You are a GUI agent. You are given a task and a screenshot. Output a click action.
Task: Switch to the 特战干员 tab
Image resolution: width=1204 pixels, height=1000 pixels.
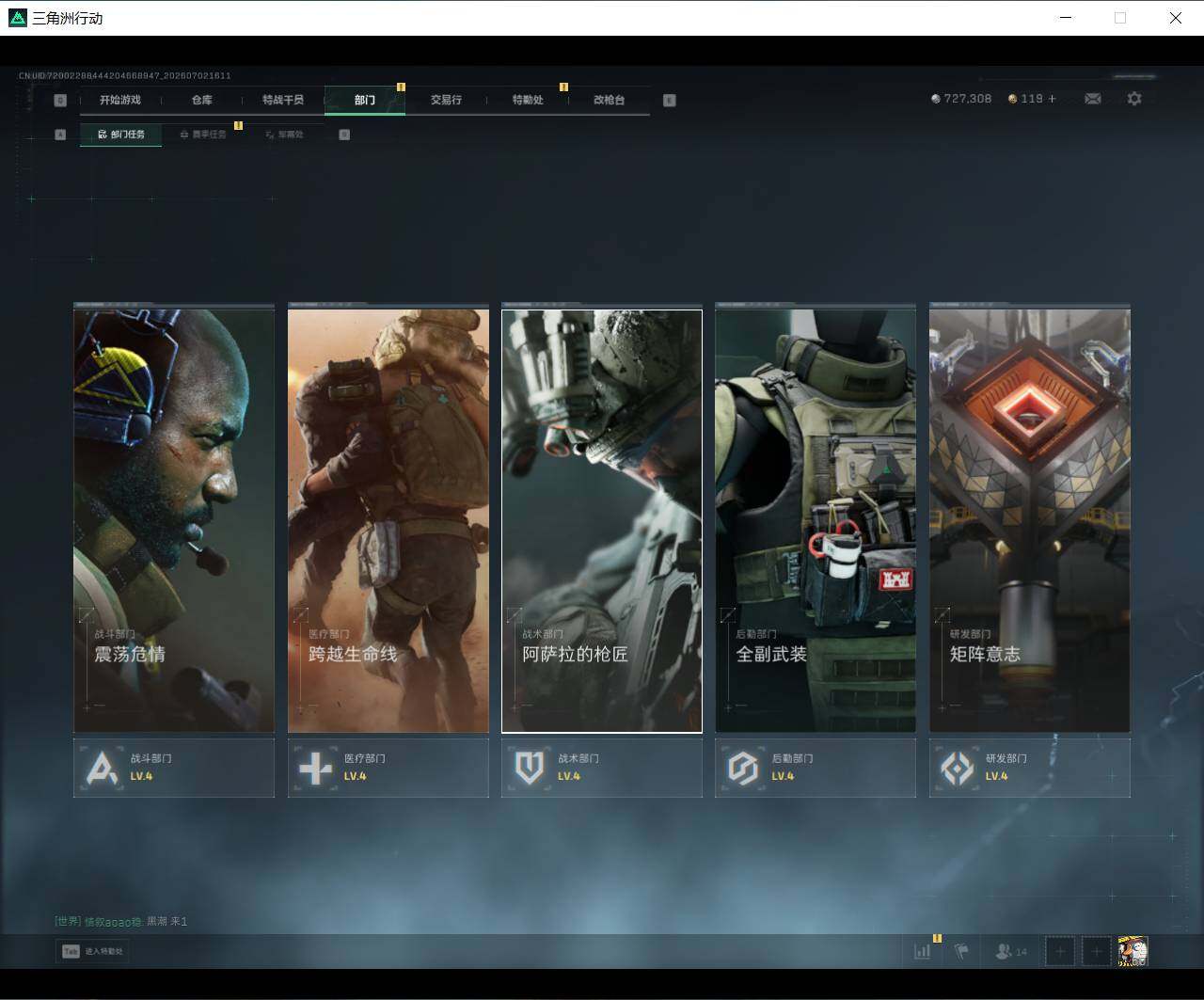(283, 100)
